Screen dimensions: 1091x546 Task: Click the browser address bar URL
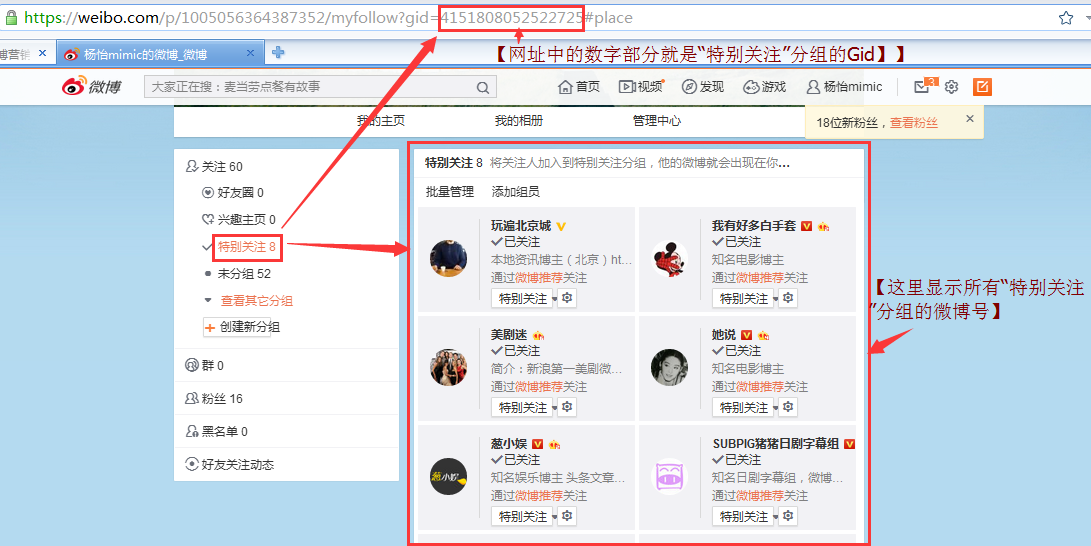(x=328, y=18)
